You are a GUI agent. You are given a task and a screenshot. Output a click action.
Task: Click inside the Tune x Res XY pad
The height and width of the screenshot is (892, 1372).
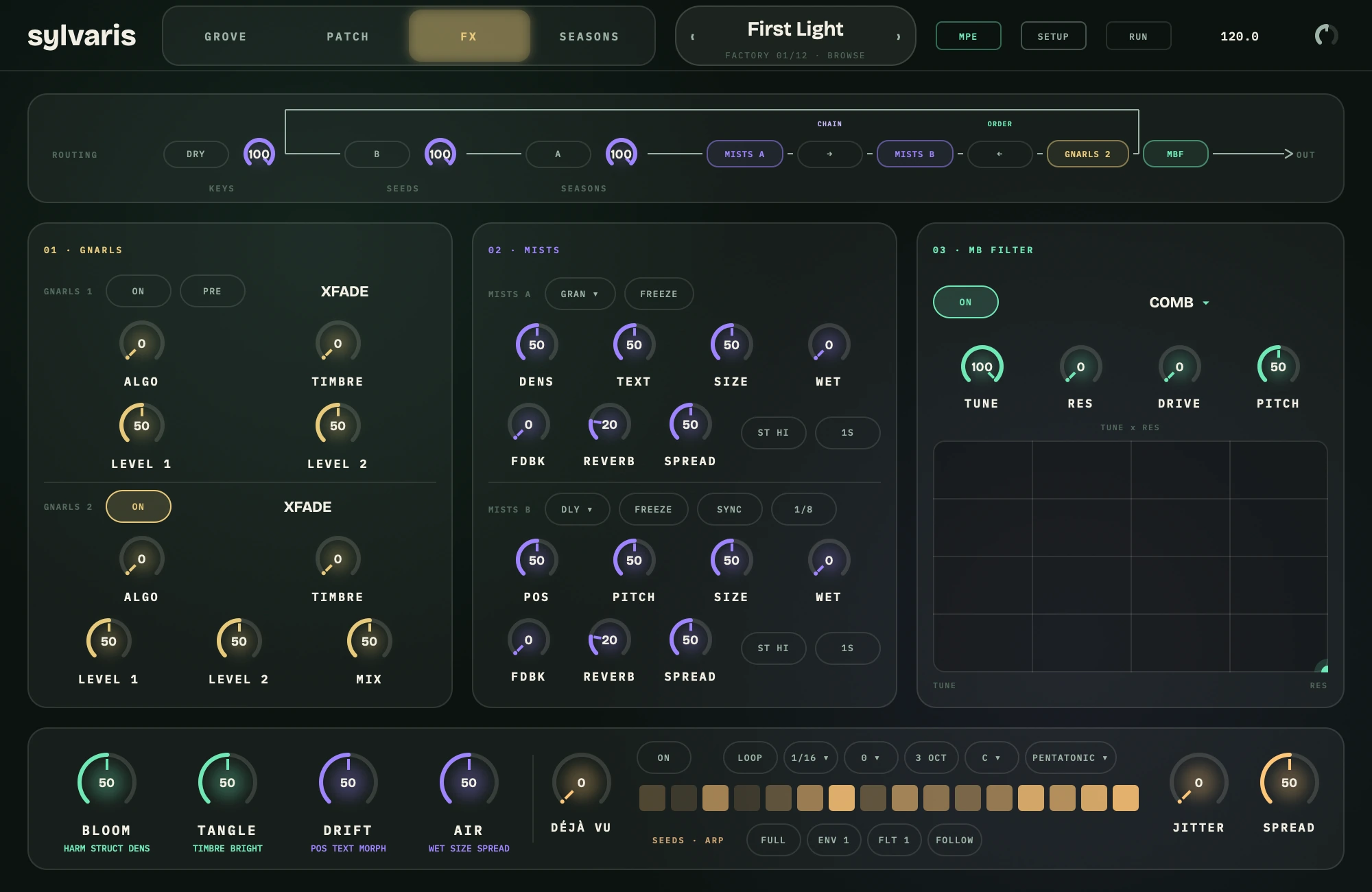coord(1131,556)
